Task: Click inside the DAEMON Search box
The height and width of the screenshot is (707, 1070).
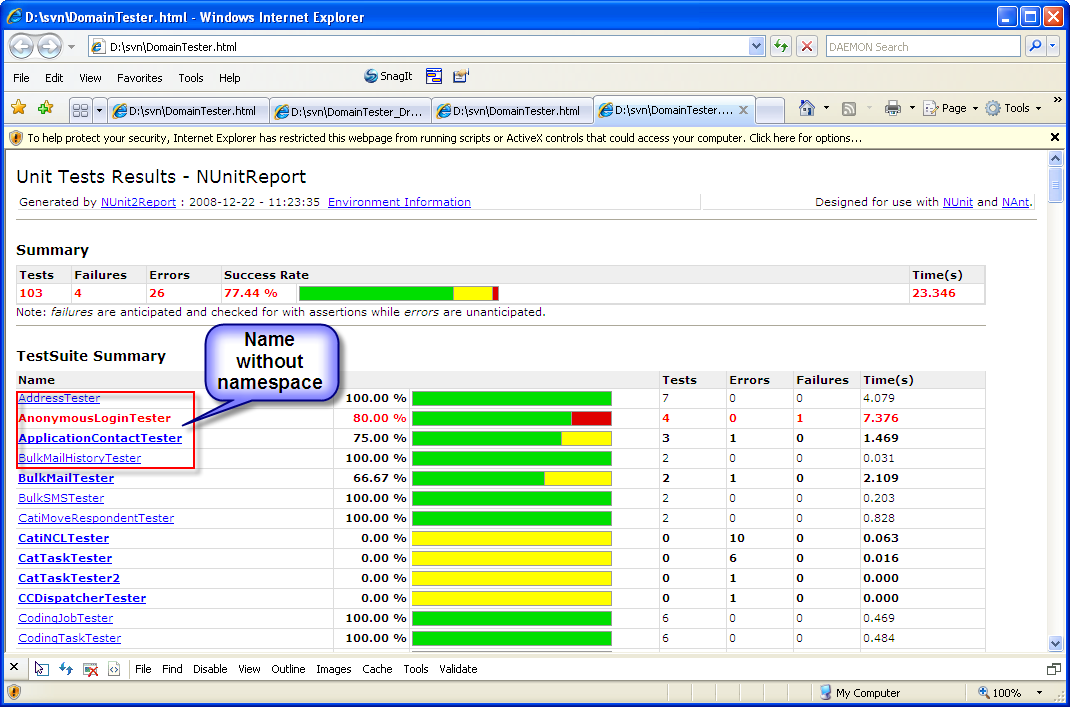Action: tap(920, 47)
